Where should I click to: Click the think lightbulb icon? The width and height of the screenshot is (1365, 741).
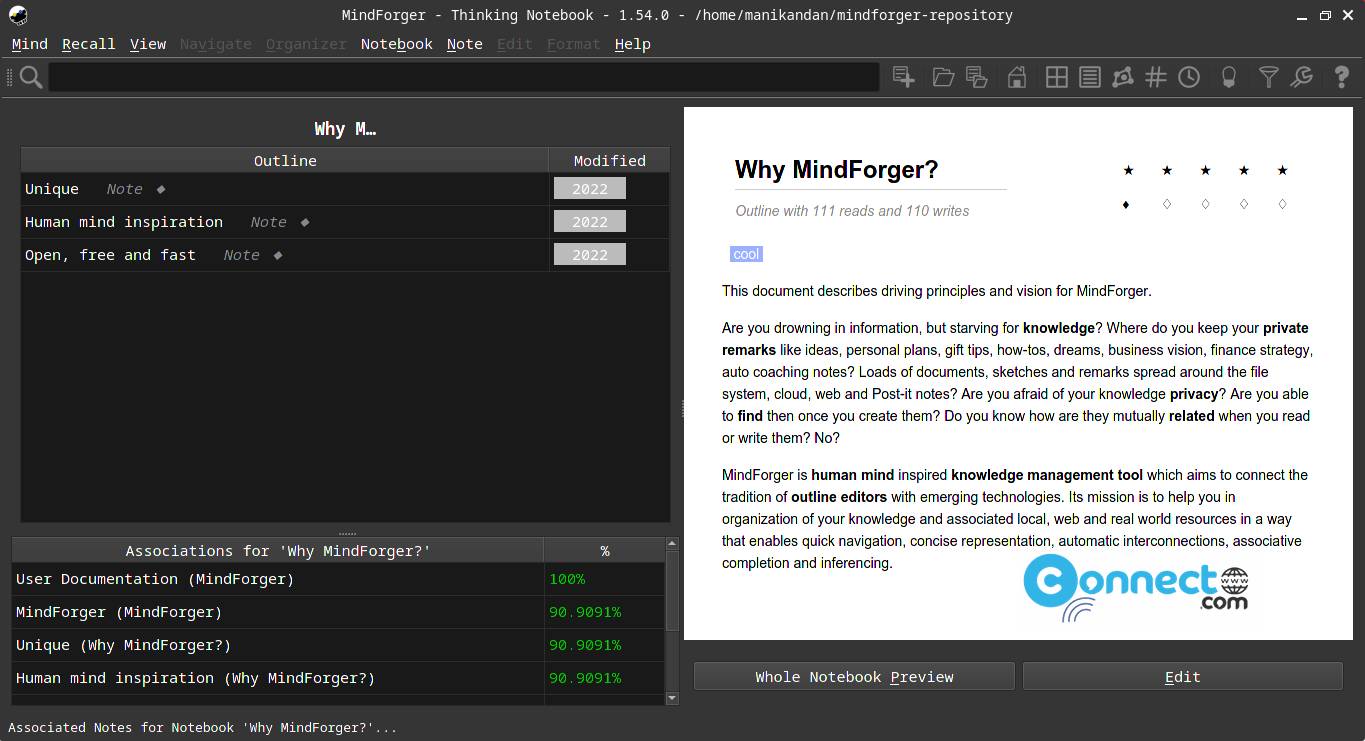[x=1229, y=77]
